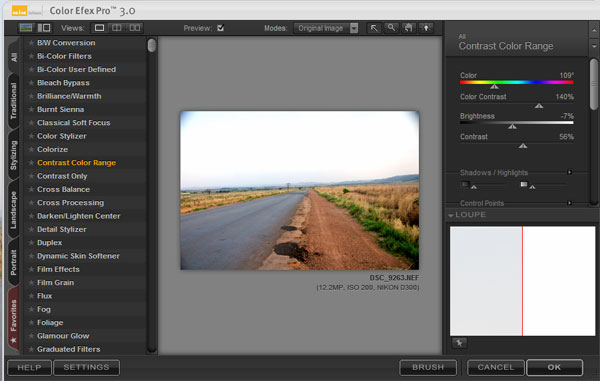
Task: Select the Cross Balance filter
Action: click(x=64, y=189)
